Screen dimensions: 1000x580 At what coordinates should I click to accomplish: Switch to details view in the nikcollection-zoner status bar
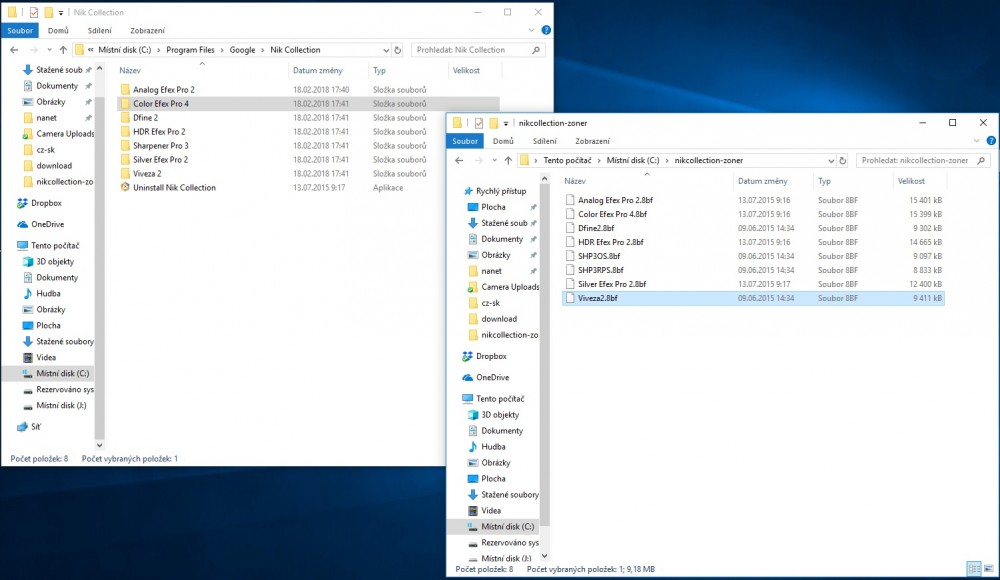pyautogui.click(x=973, y=569)
